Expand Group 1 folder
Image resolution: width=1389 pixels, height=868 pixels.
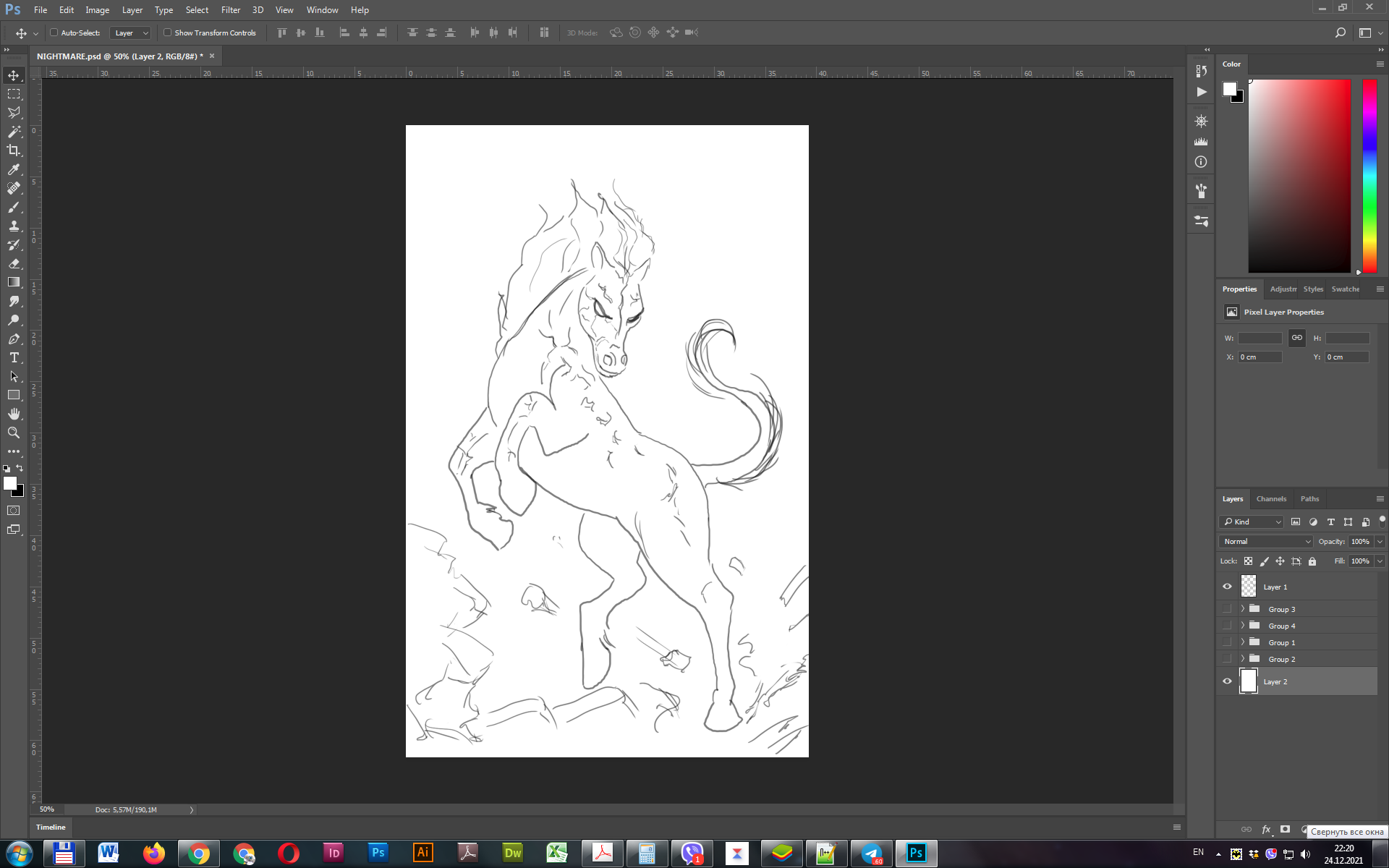click(1243, 642)
